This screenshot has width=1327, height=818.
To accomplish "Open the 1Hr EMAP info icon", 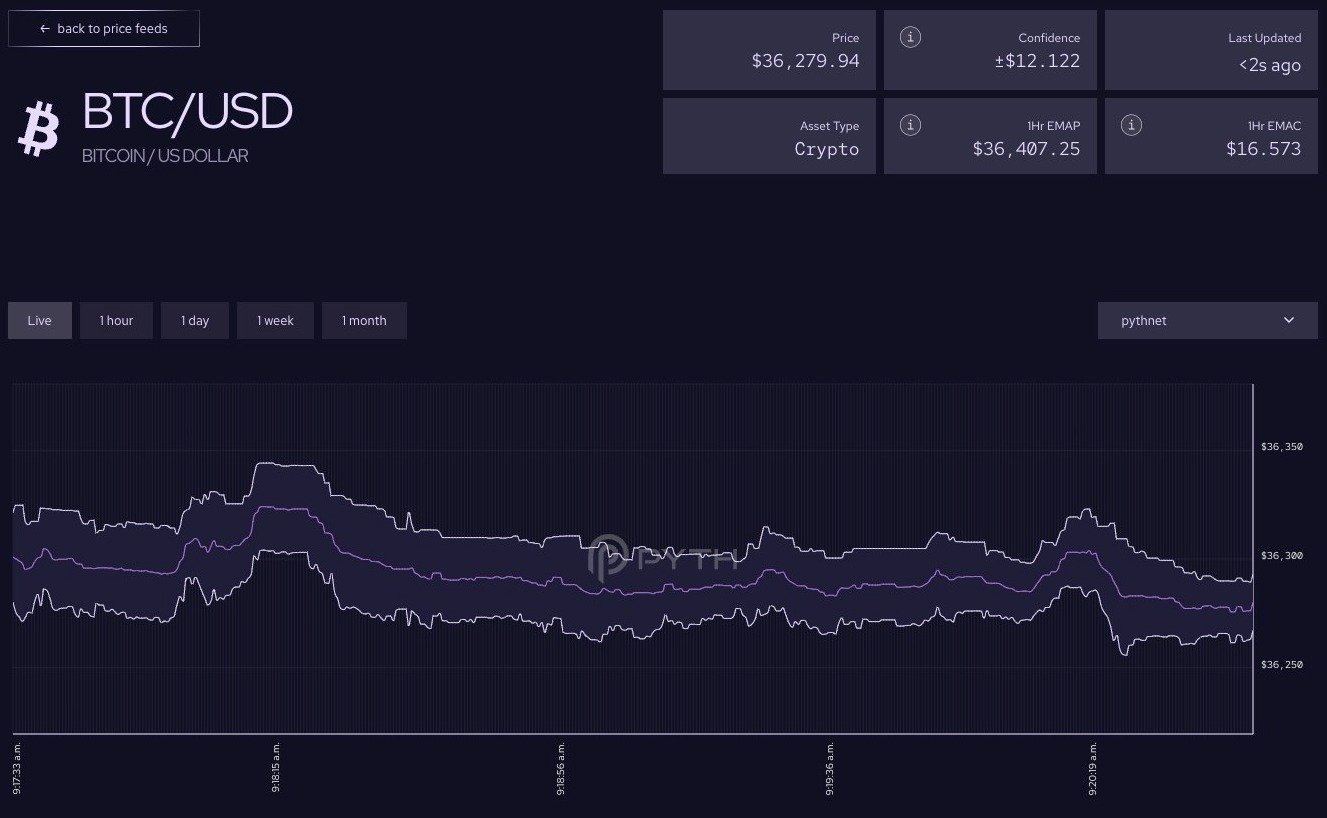I will click(910, 125).
